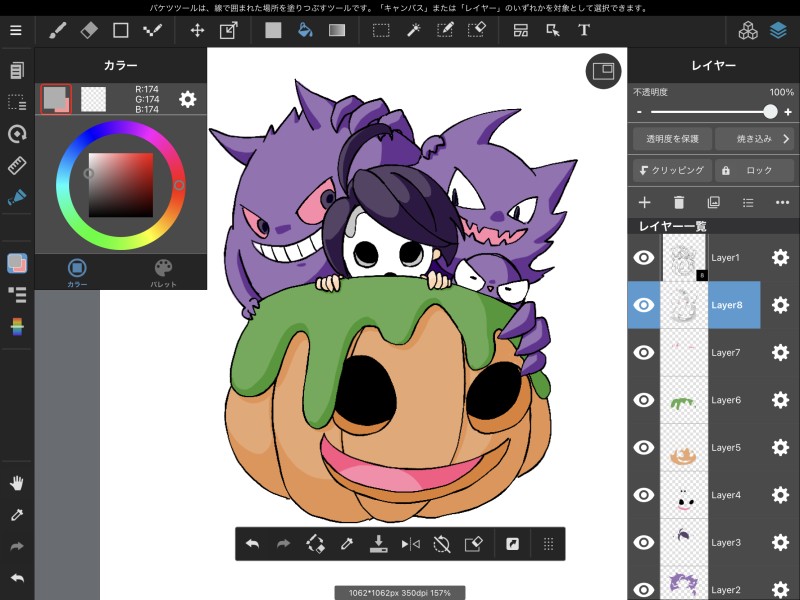
Task: Select the Hand pan tool
Action: (17, 483)
